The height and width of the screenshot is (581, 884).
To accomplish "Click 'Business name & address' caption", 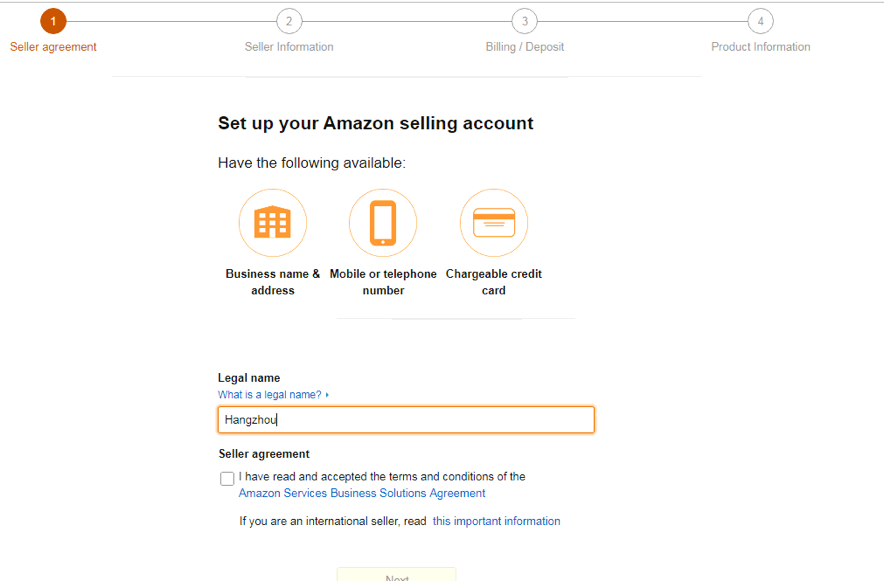I will pyautogui.click(x=273, y=282).
